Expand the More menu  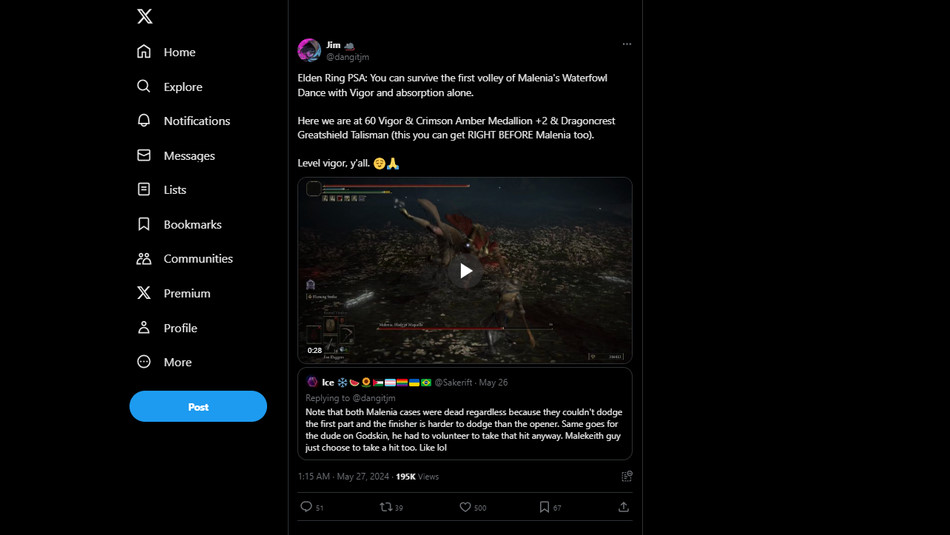(164, 362)
